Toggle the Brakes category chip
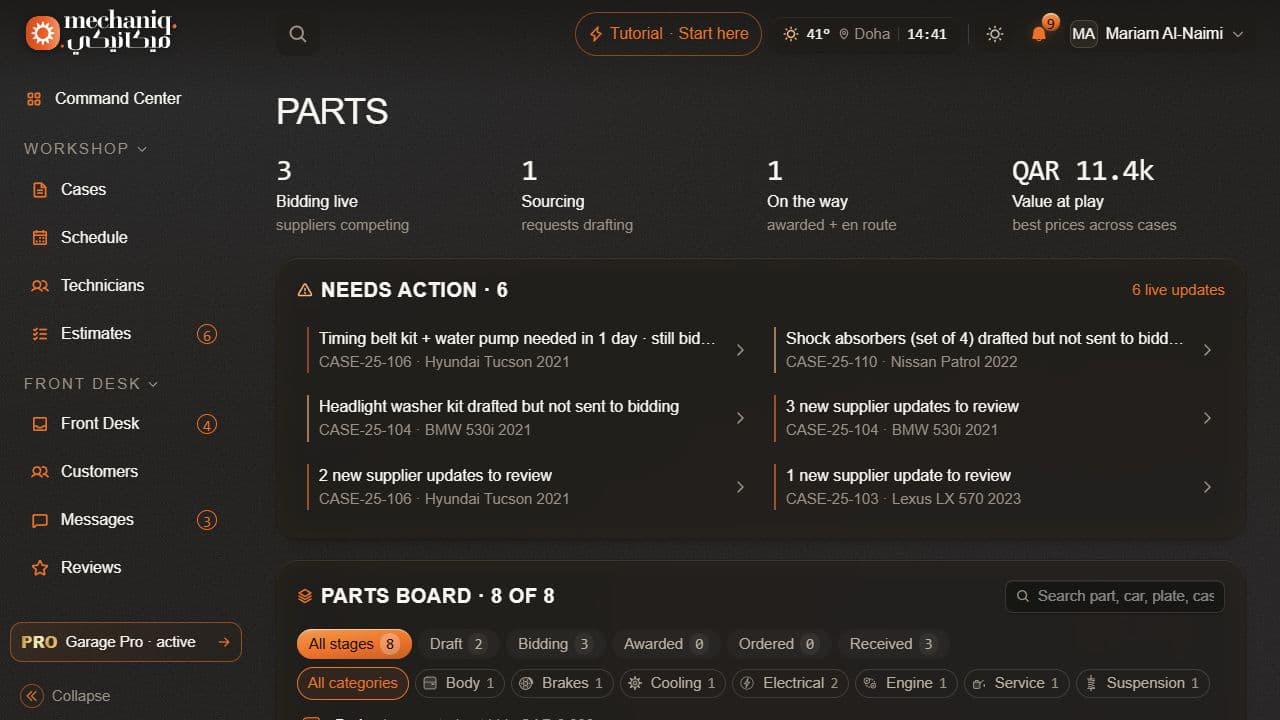The height and width of the screenshot is (720, 1280). tap(563, 683)
